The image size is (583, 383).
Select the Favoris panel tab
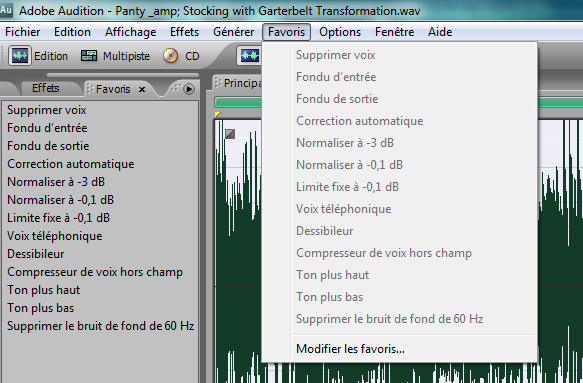point(113,89)
